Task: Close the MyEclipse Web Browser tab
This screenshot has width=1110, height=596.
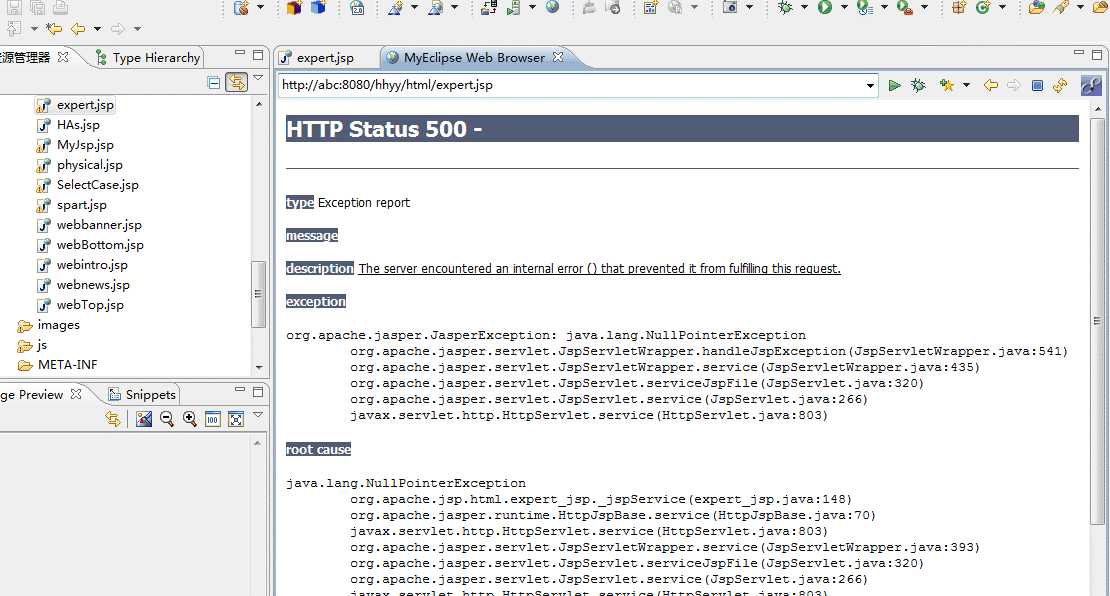Action: (558, 57)
